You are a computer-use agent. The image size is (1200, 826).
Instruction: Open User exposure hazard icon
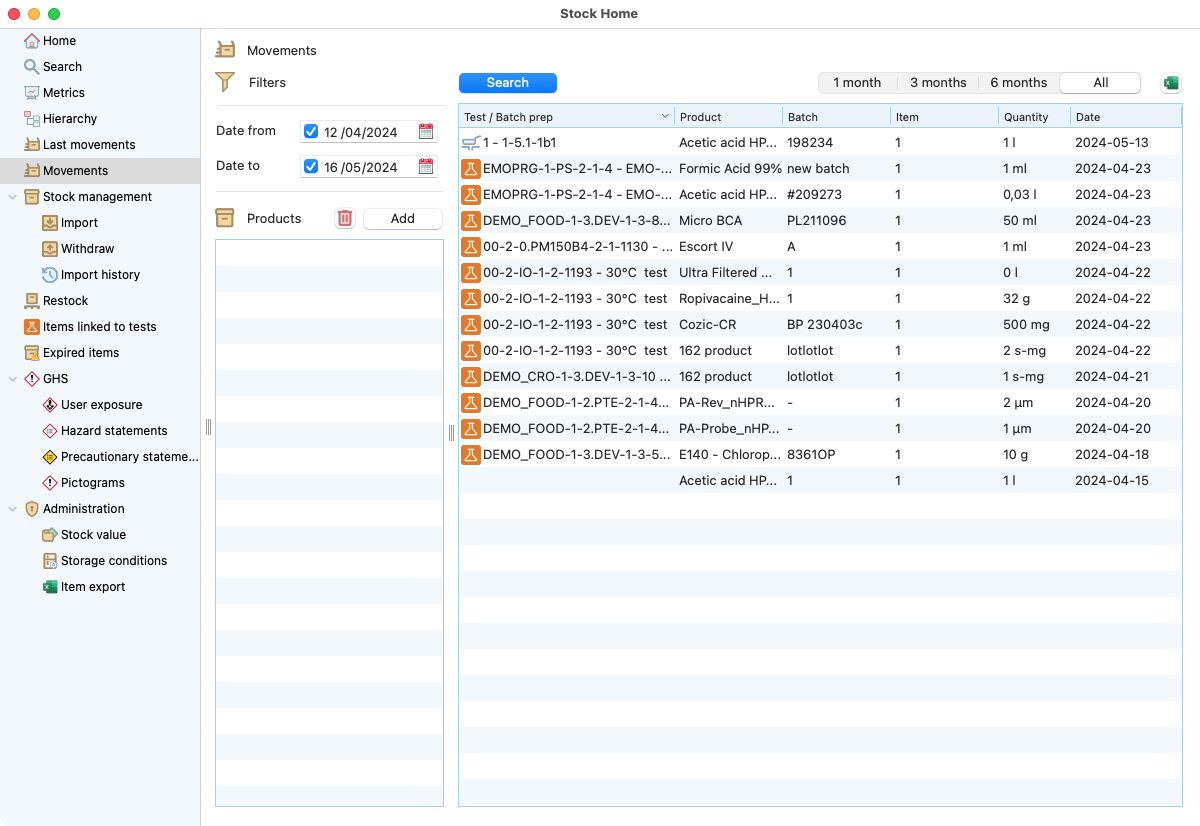pos(50,405)
